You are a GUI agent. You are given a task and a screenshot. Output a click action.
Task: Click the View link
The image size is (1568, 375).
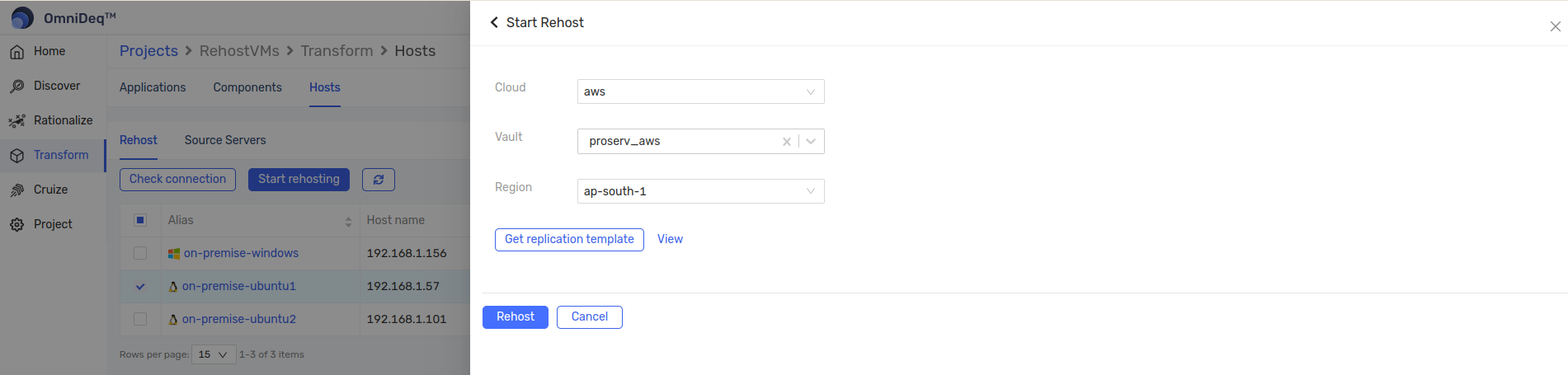[x=670, y=239]
